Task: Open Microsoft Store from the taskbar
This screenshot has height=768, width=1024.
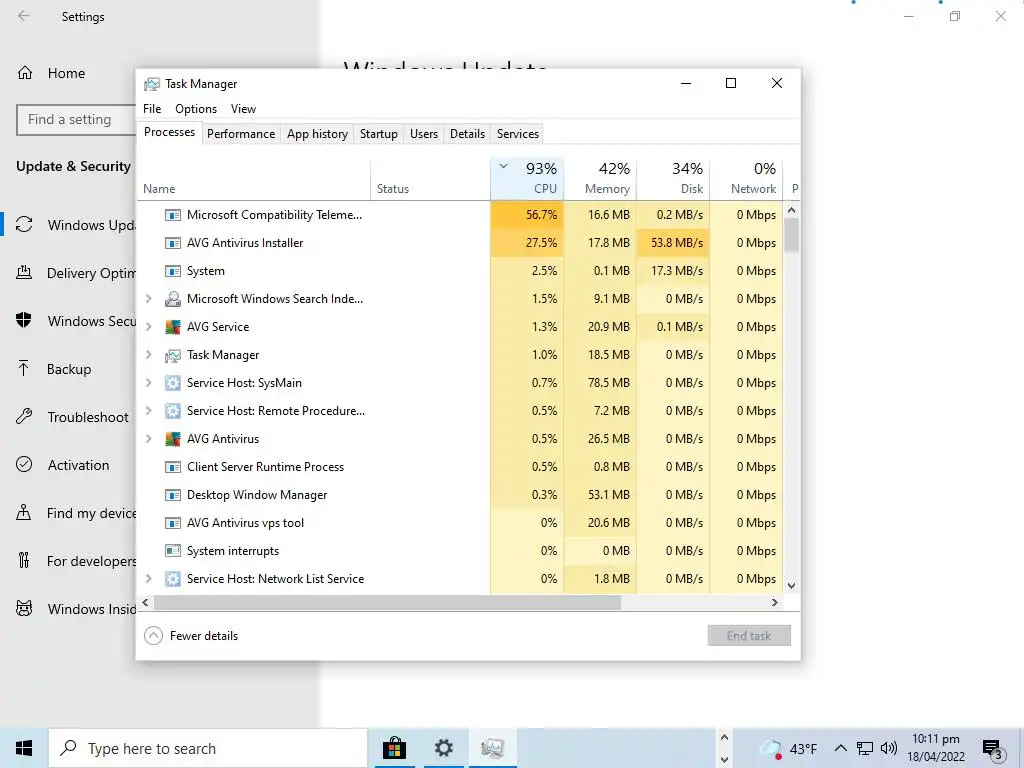Action: coord(394,748)
